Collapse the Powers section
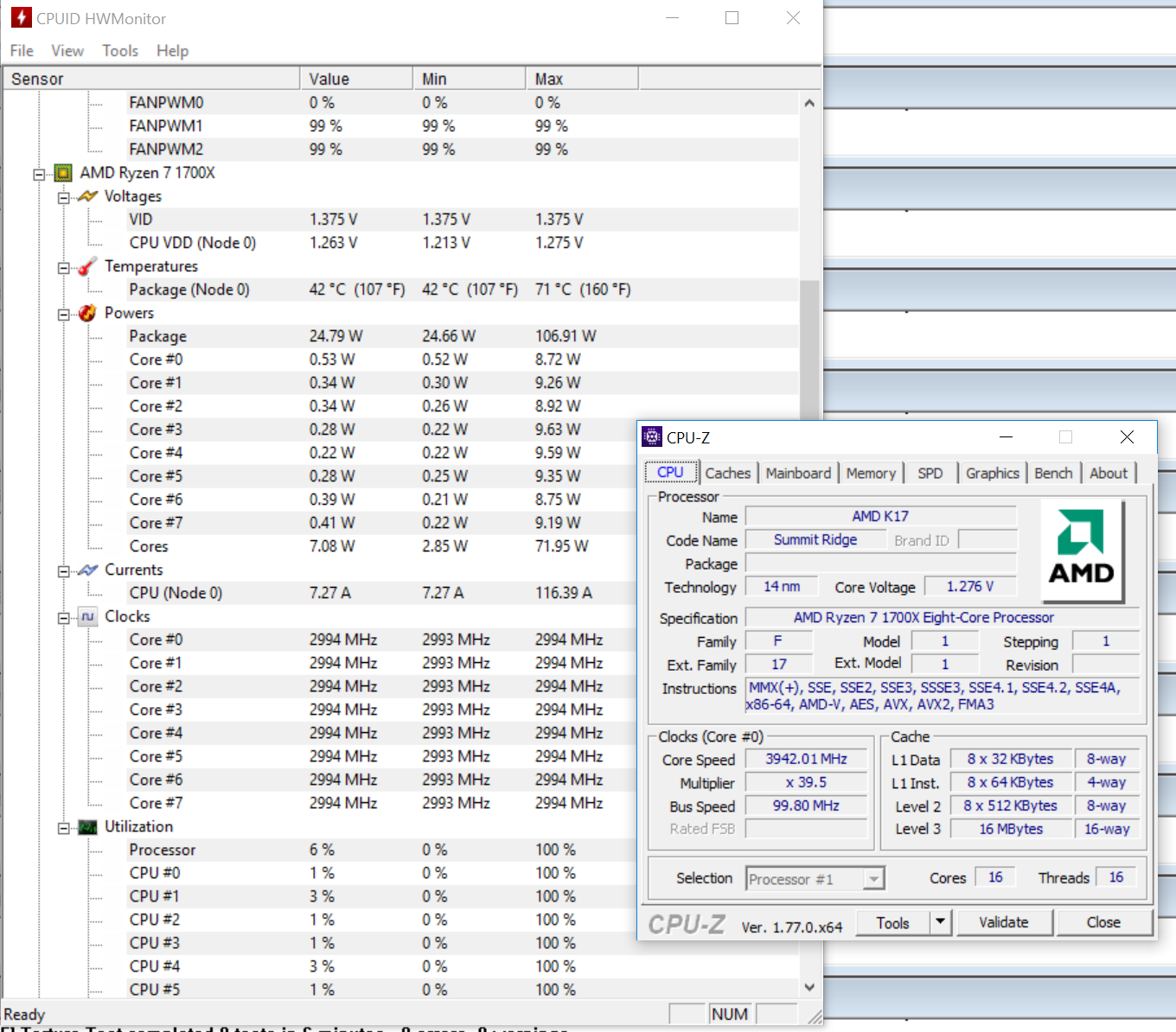 click(x=64, y=315)
